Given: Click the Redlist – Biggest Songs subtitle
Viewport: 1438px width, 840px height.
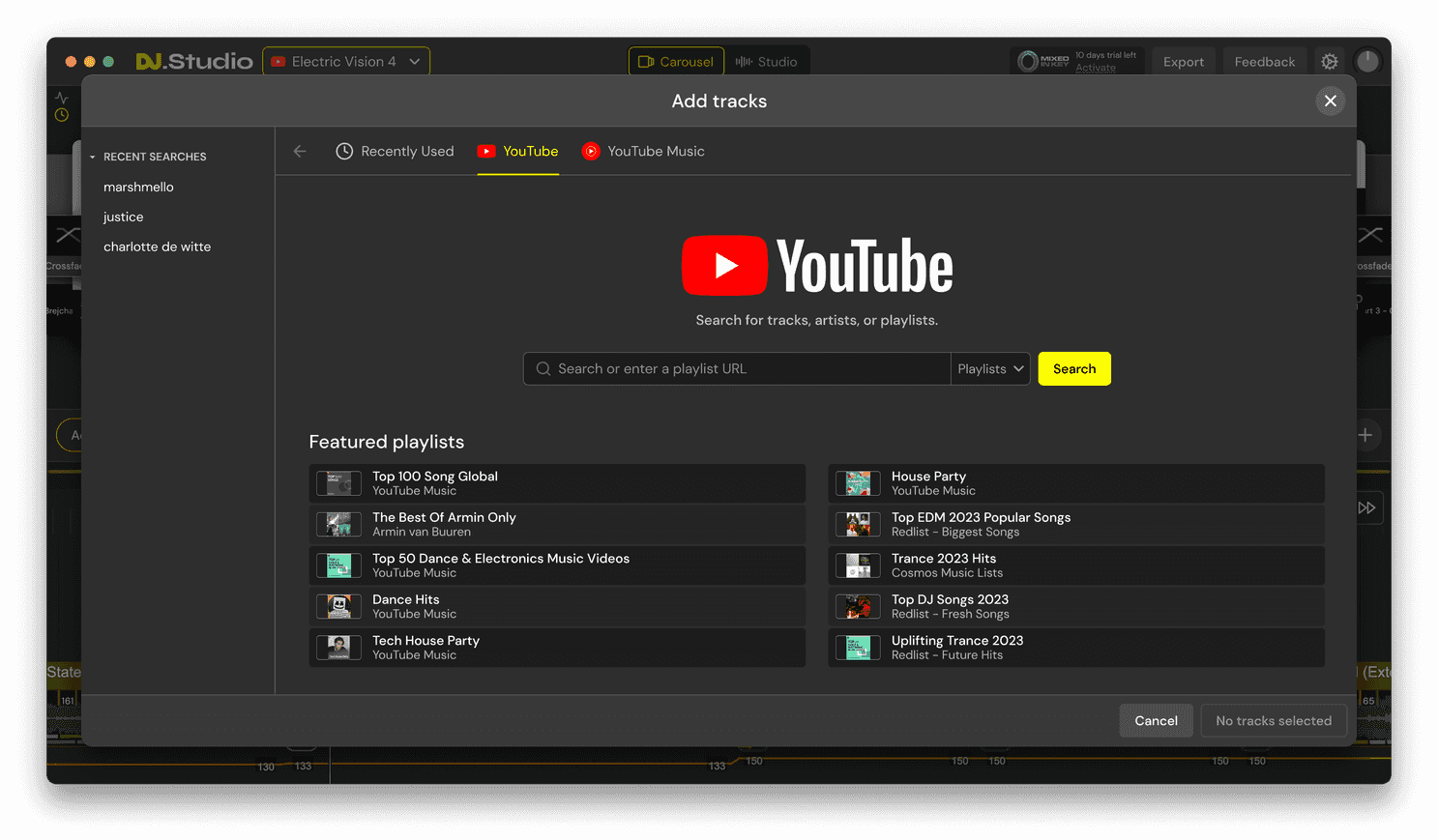Looking at the screenshot, I should [x=955, y=532].
